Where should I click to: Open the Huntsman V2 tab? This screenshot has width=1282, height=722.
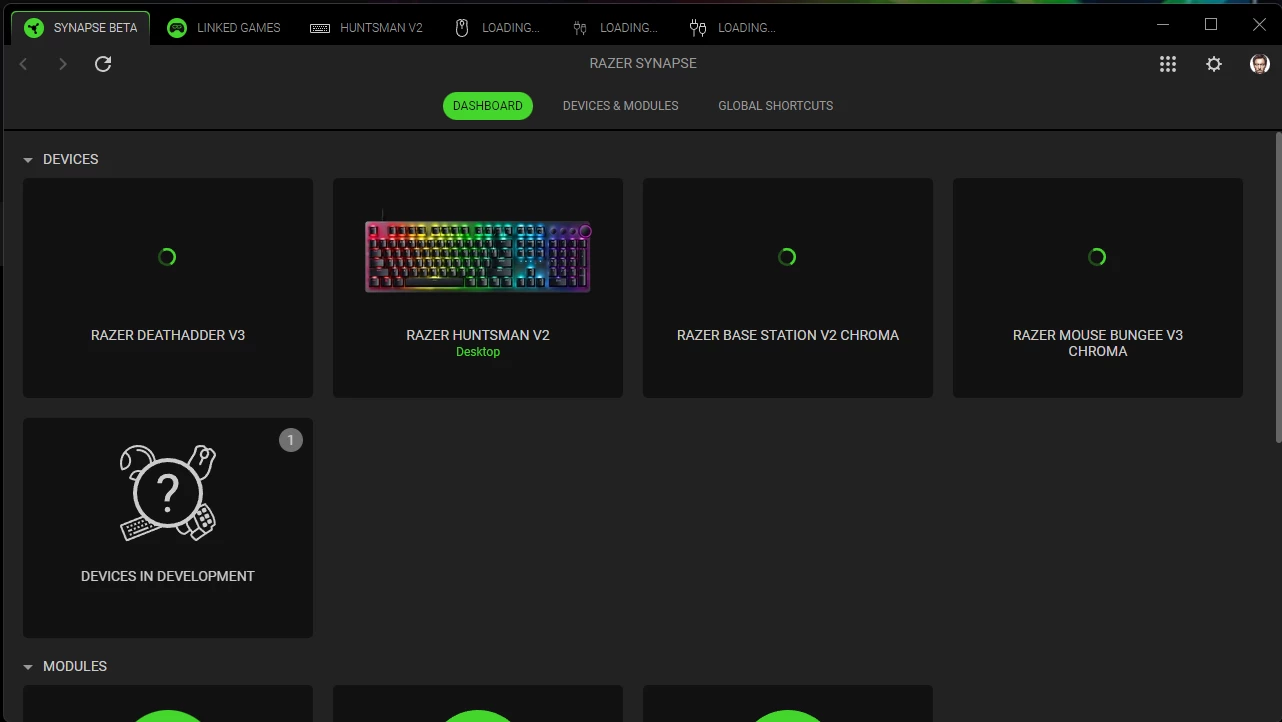point(366,28)
